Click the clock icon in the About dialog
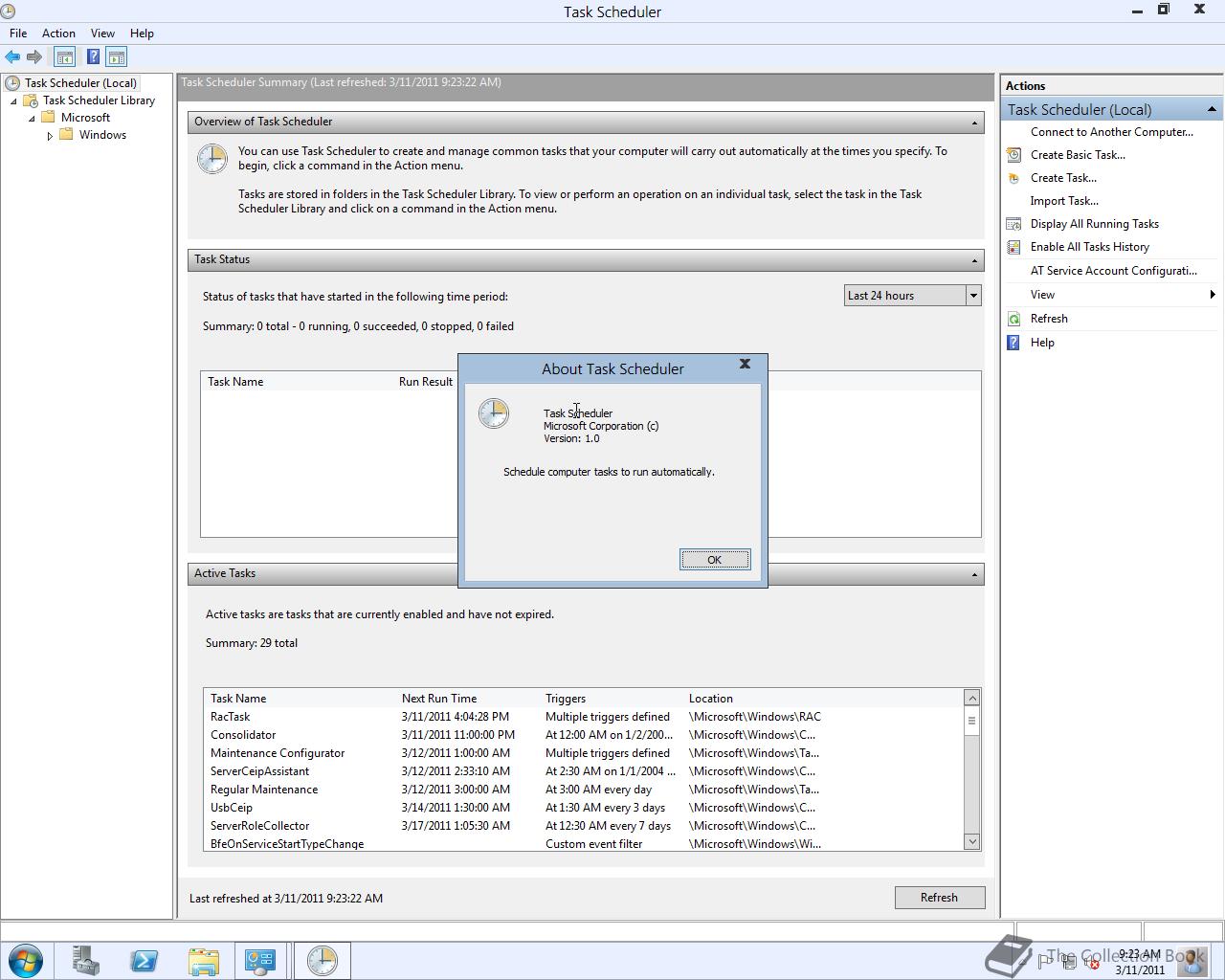The width and height of the screenshot is (1225, 980). (494, 413)
